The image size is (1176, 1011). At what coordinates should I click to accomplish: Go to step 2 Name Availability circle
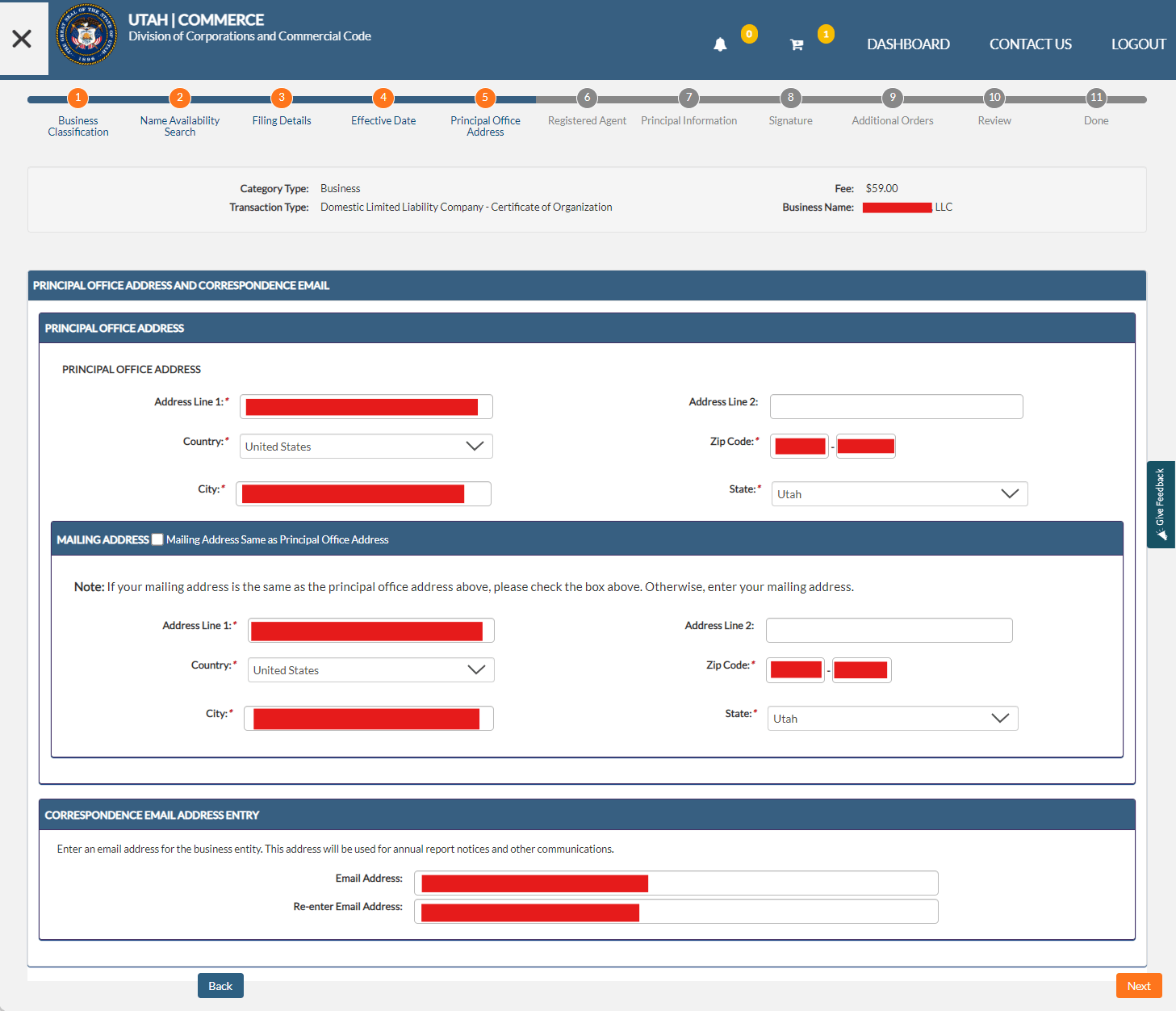pos(180,98)
